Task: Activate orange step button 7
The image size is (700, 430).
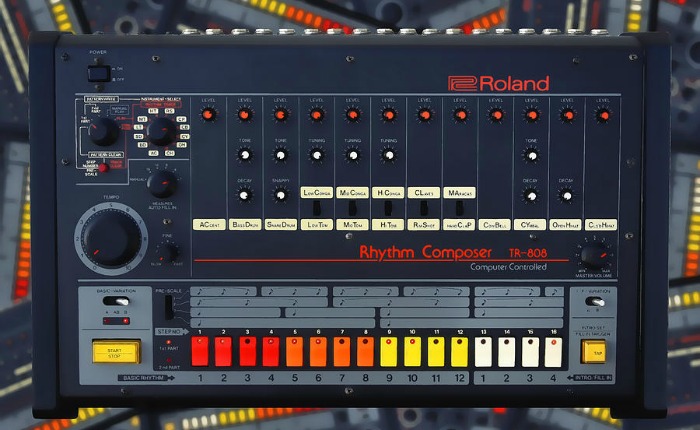Action: pos(342,351)
